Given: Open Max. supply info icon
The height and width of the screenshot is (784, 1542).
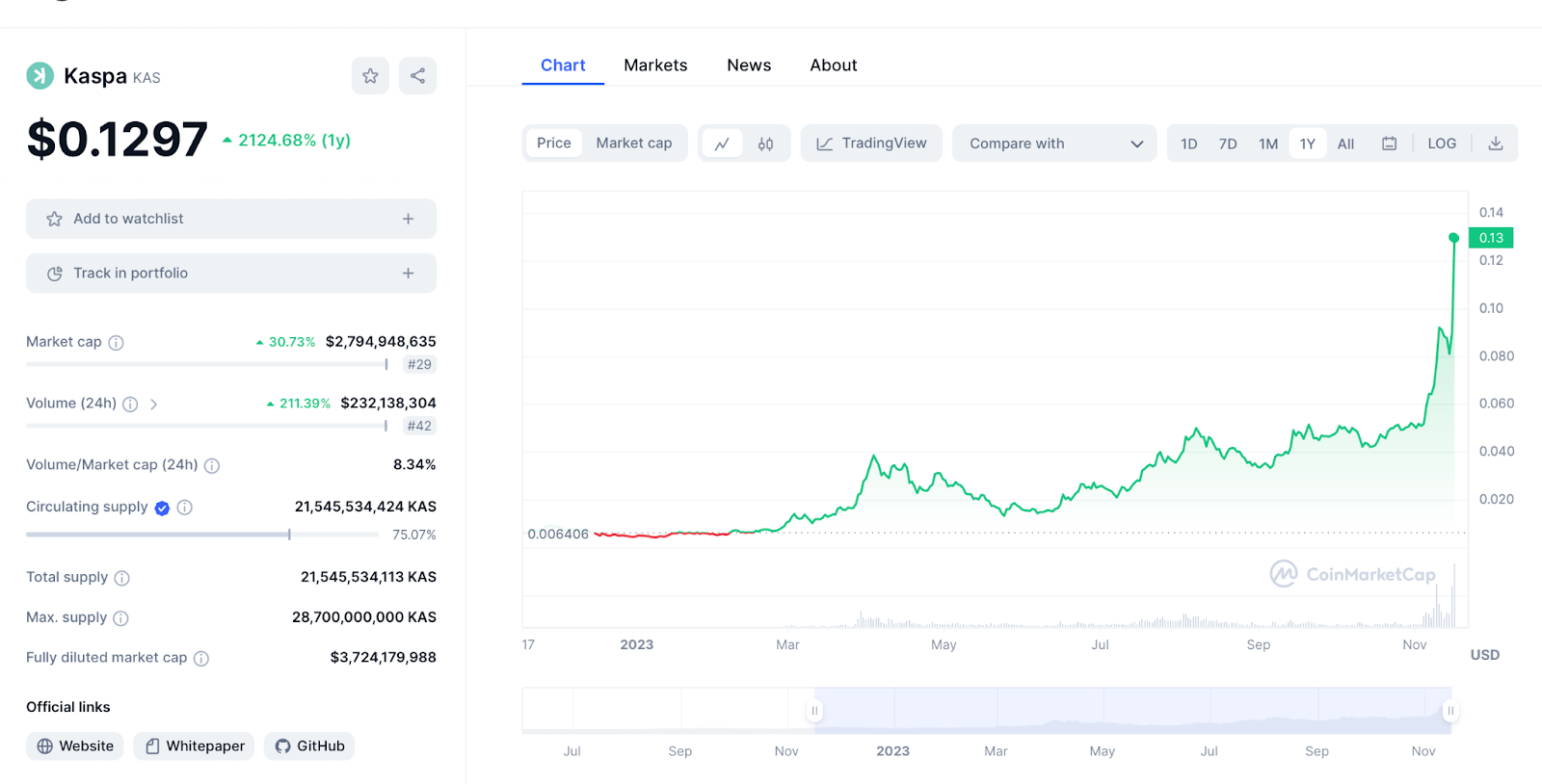Looking at the screenshot, I should coord(120,618).
